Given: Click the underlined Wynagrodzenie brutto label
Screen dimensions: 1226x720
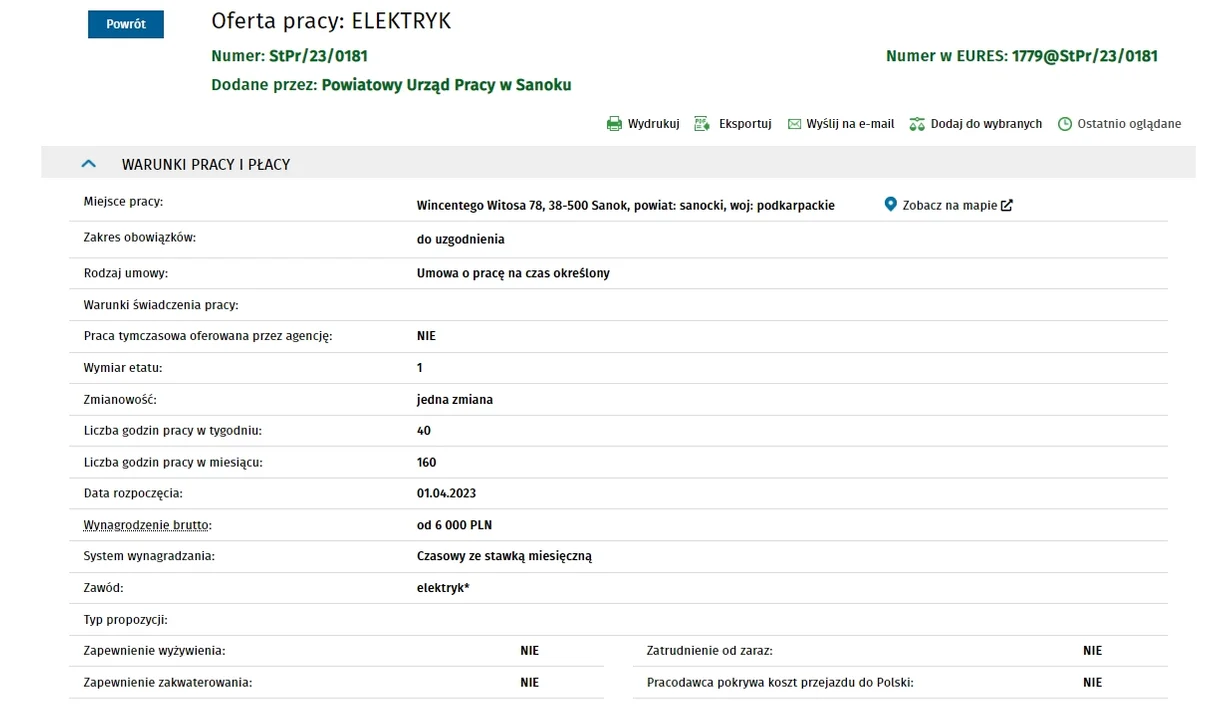Looking at the screenshot, I should coord(148,525).
